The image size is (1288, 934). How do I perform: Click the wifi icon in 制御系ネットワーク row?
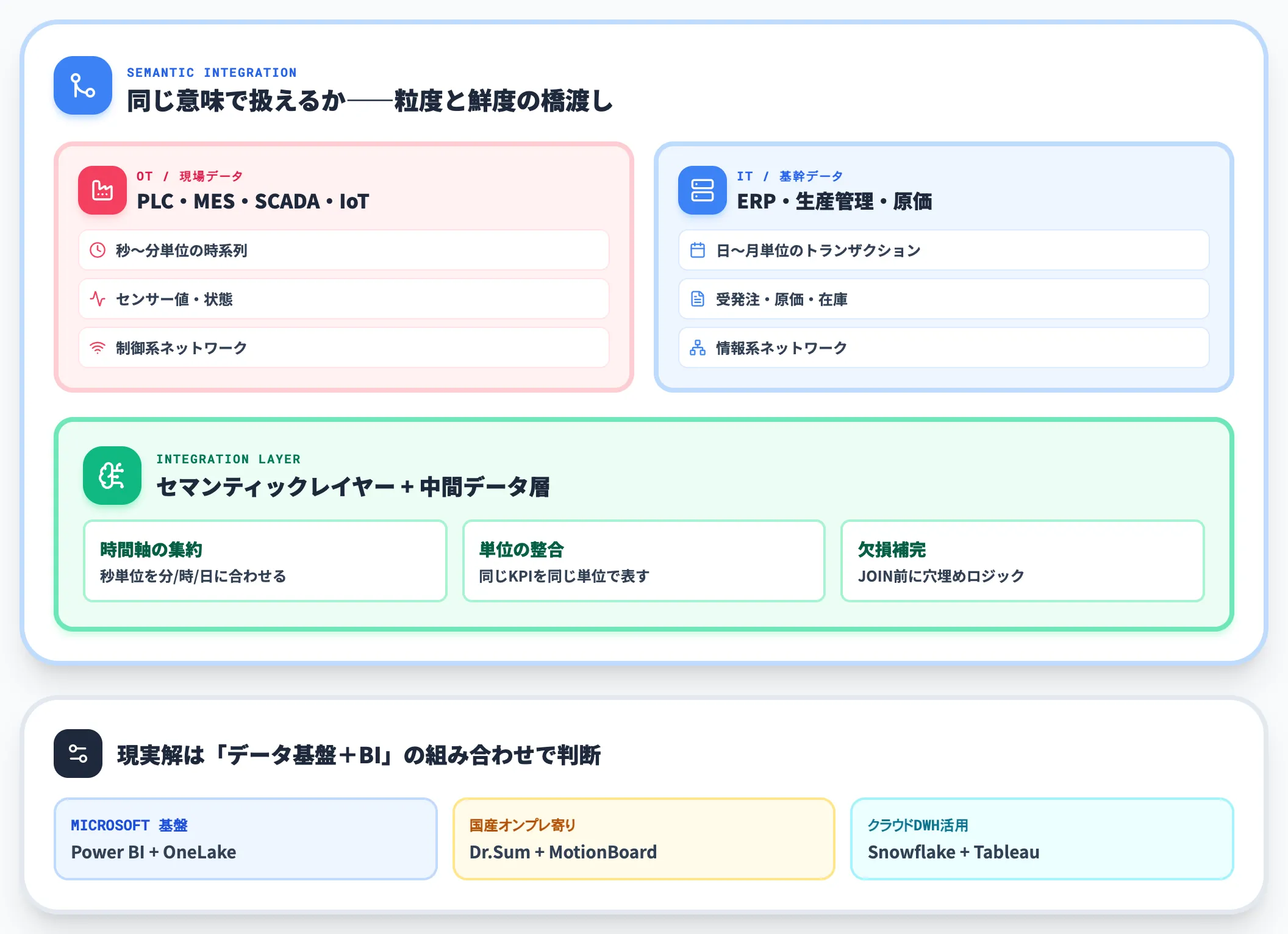(98, 348)
